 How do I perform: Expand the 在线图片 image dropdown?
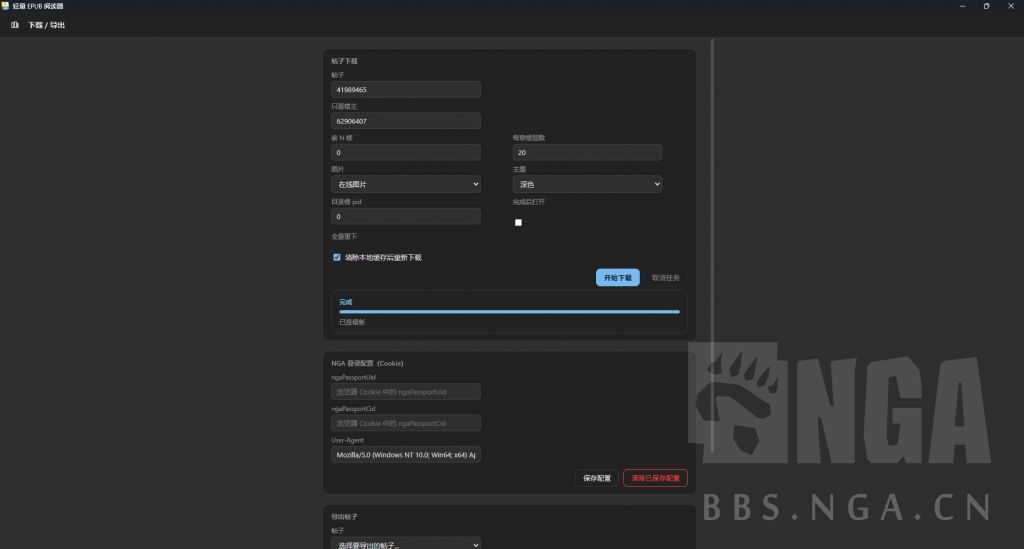click(x=406, y=184)
